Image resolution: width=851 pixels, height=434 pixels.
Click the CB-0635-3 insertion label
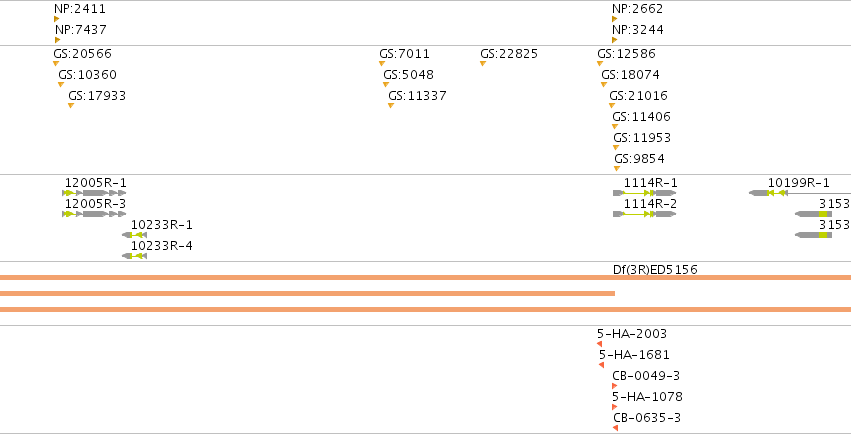click(647, 418)
